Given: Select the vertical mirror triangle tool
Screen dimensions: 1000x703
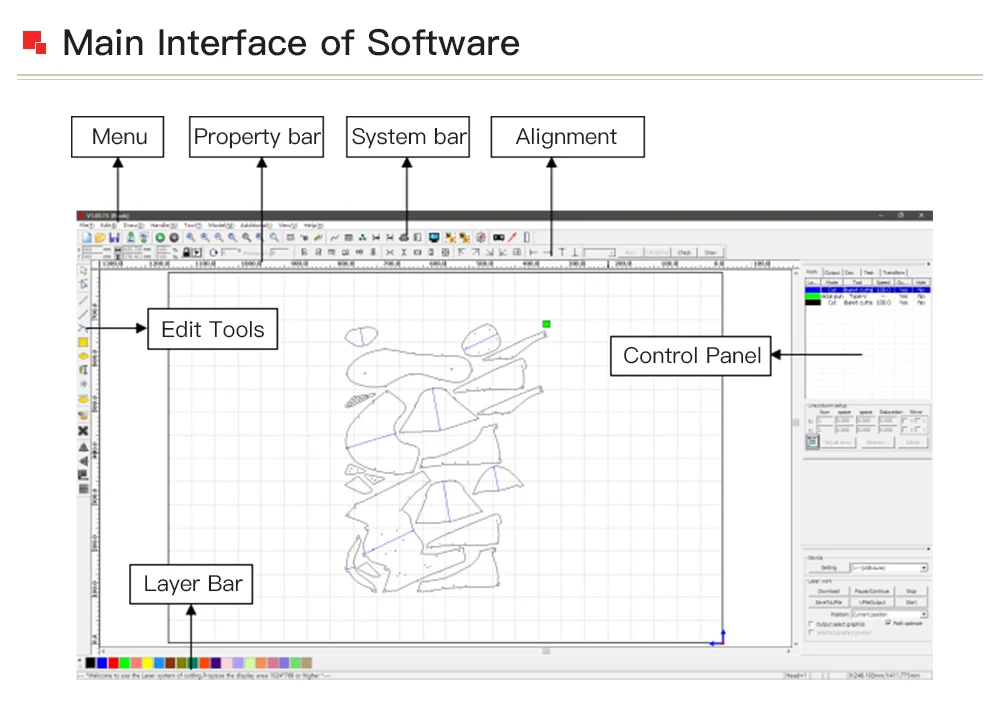Looking at the screenshot, I should point(83,447).
